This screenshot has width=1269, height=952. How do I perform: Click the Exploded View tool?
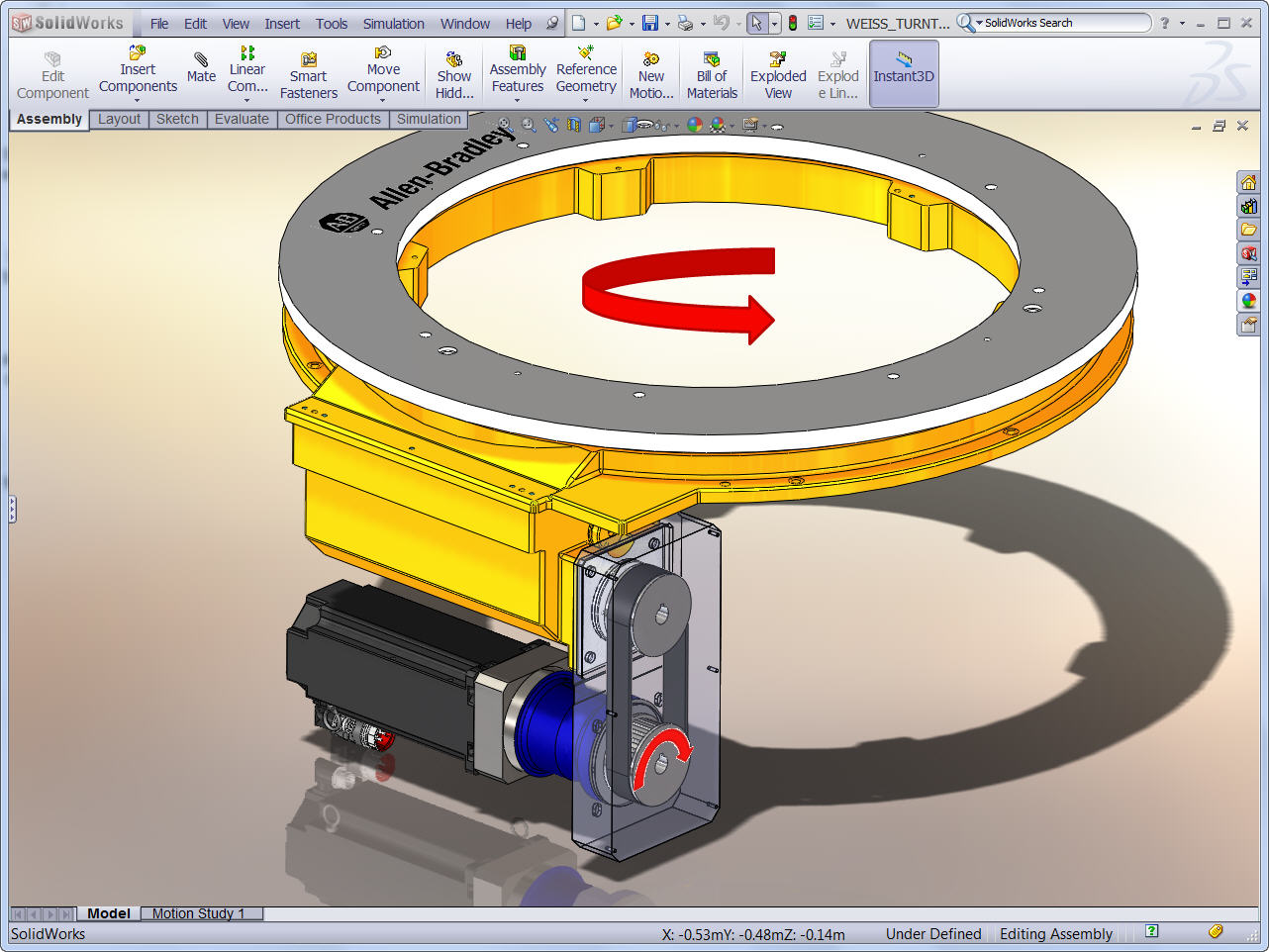(x=778, y=75)
